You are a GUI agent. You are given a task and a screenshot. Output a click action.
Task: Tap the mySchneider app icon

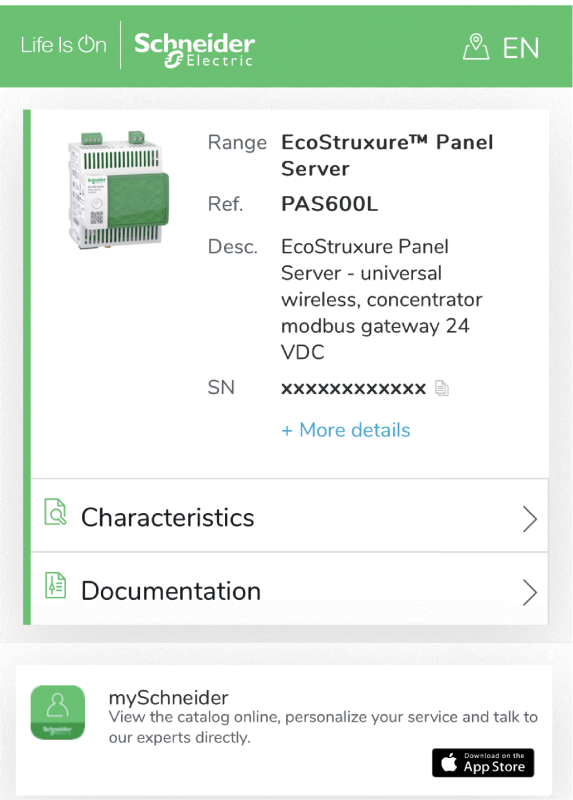pos(58,712)
